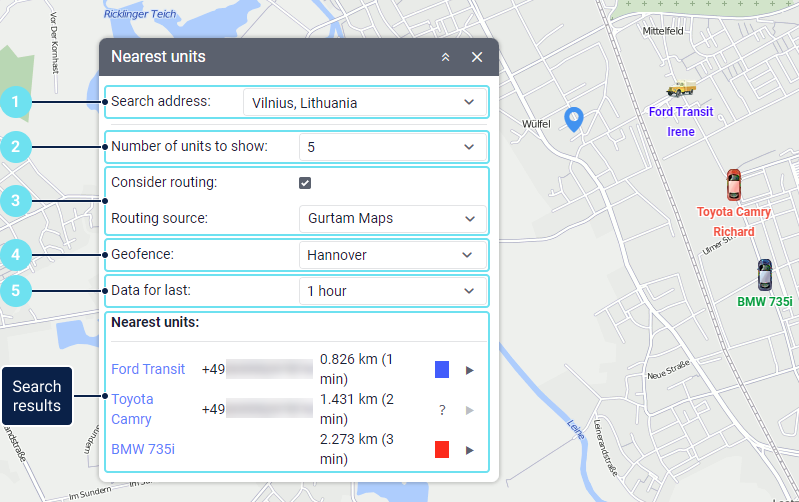Click the blue location pin on map

[573, 119]
